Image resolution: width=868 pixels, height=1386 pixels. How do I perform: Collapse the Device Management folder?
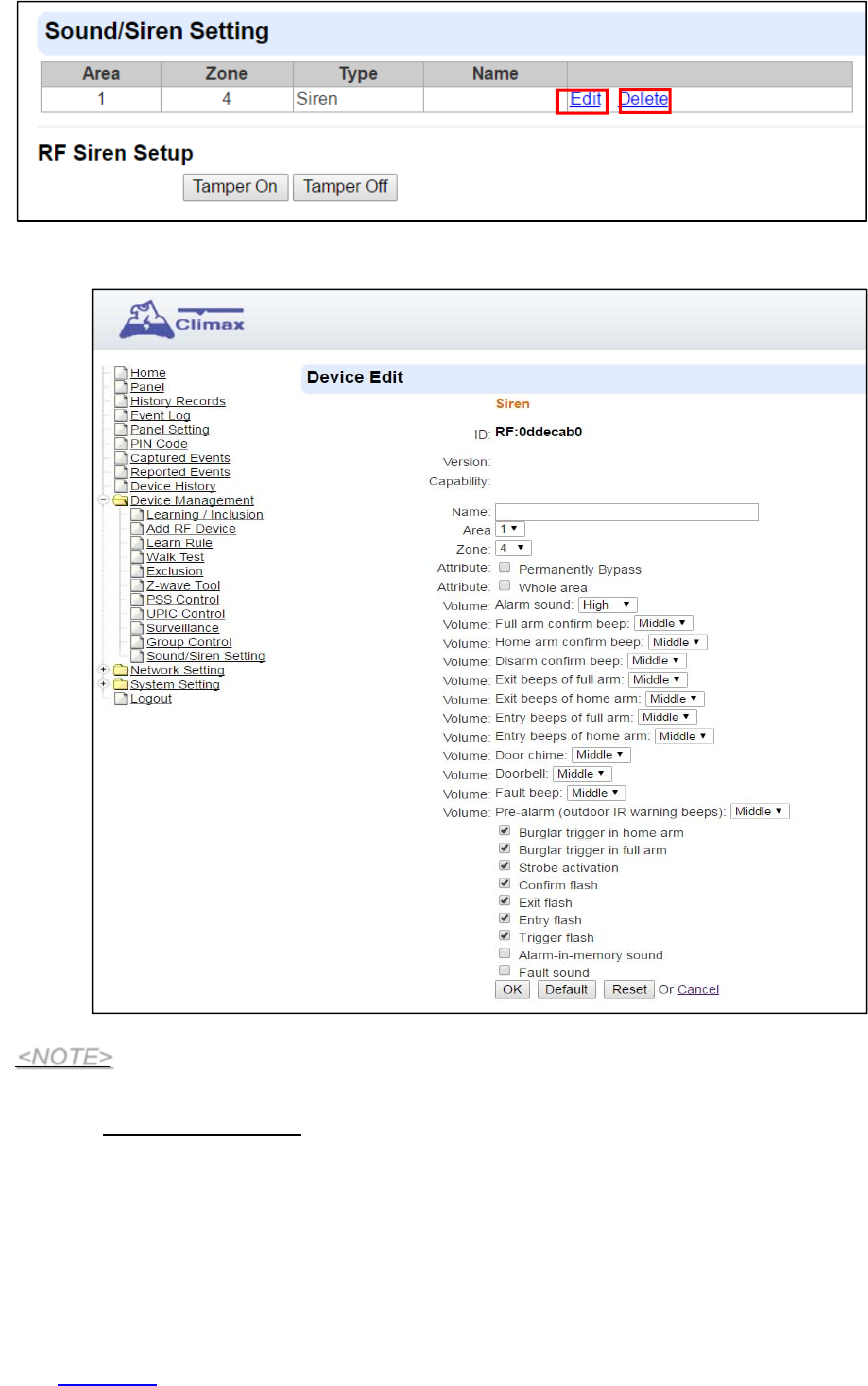click(x=103, y=500)
